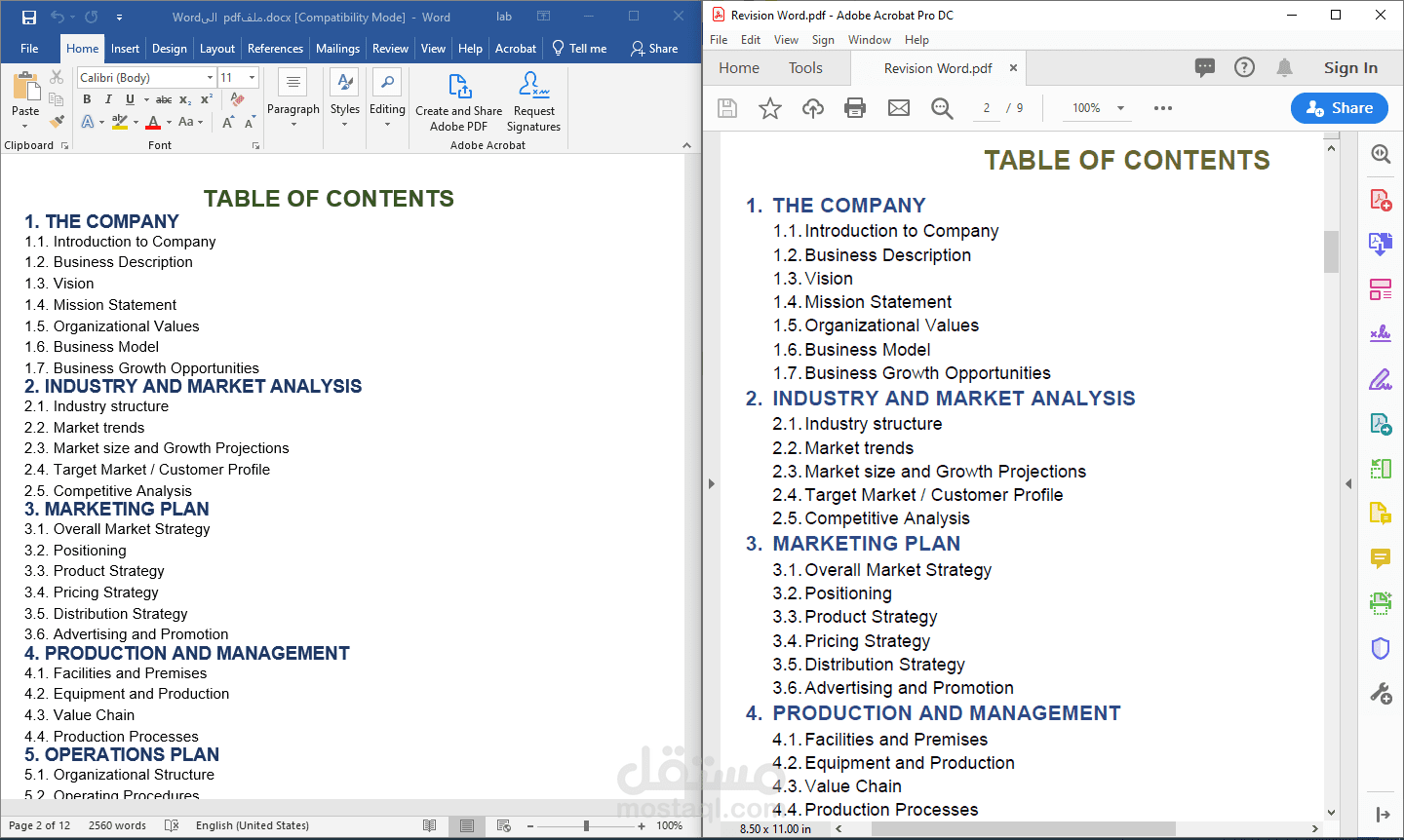
Task: Click the Paste clipboard icon in Word
Action: (x=25, y=88)
